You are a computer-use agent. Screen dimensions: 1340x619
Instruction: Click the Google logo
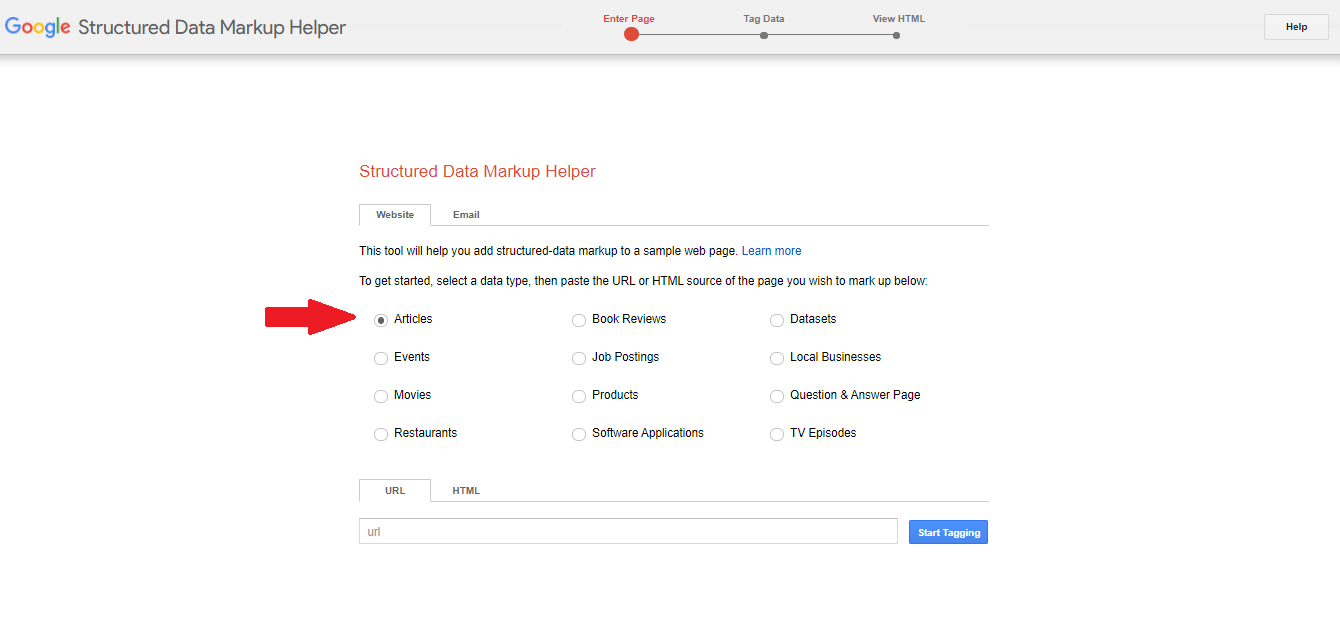click(38, 28)
